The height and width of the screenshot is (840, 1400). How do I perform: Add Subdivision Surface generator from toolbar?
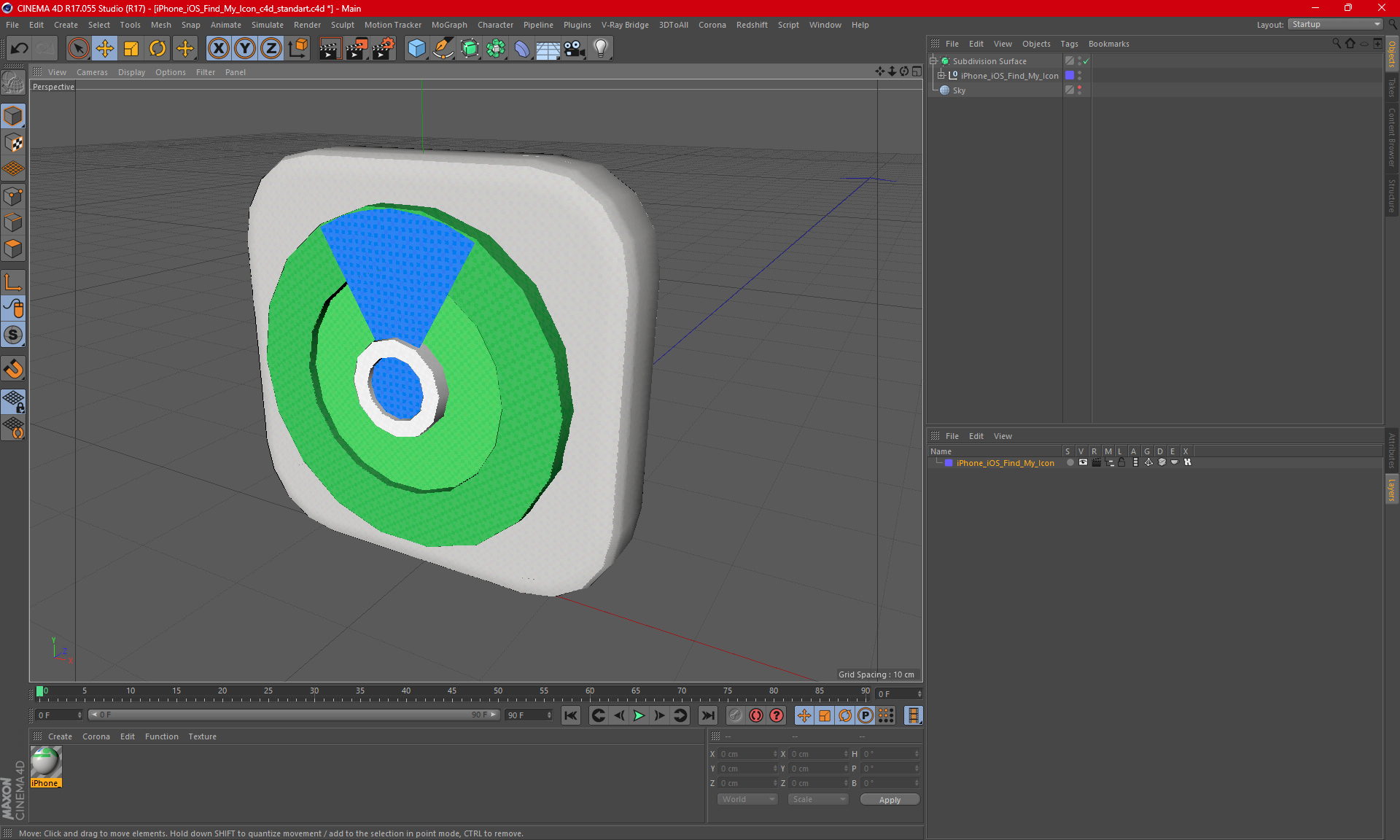[470, 49]
